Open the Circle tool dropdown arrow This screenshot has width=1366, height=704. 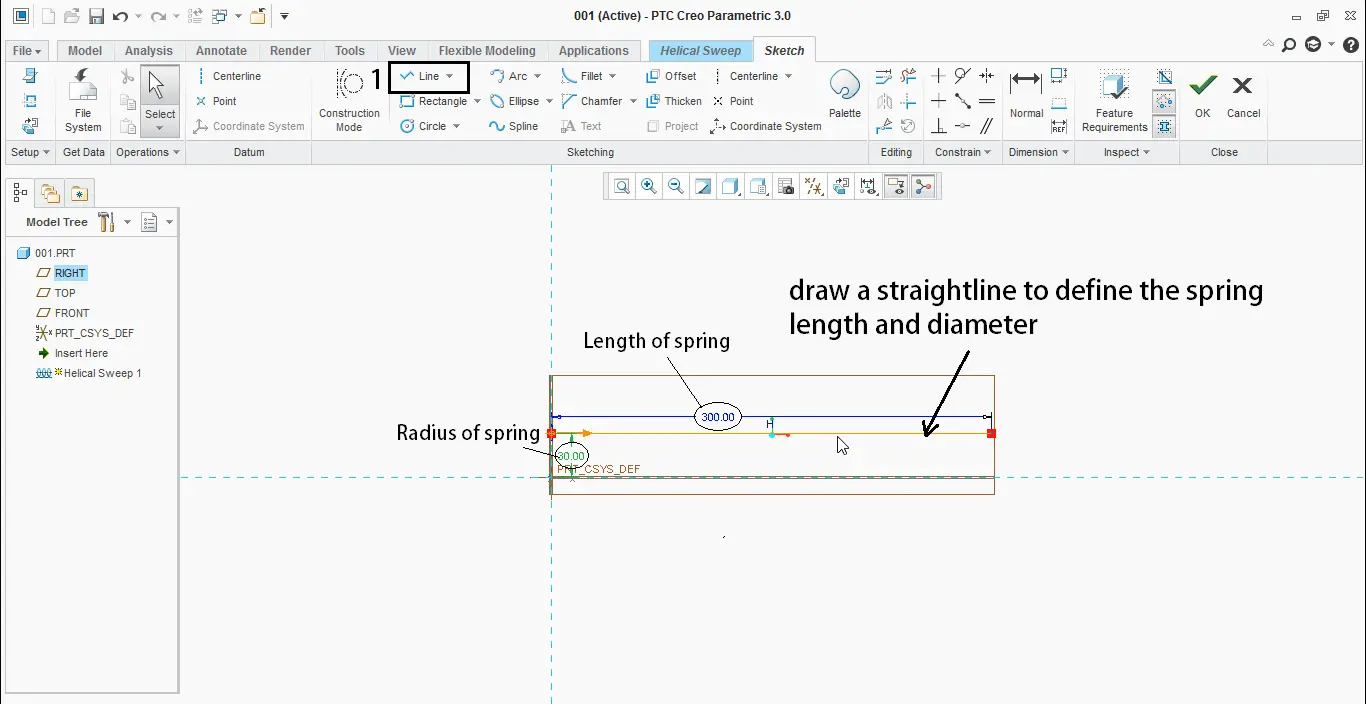457,127
